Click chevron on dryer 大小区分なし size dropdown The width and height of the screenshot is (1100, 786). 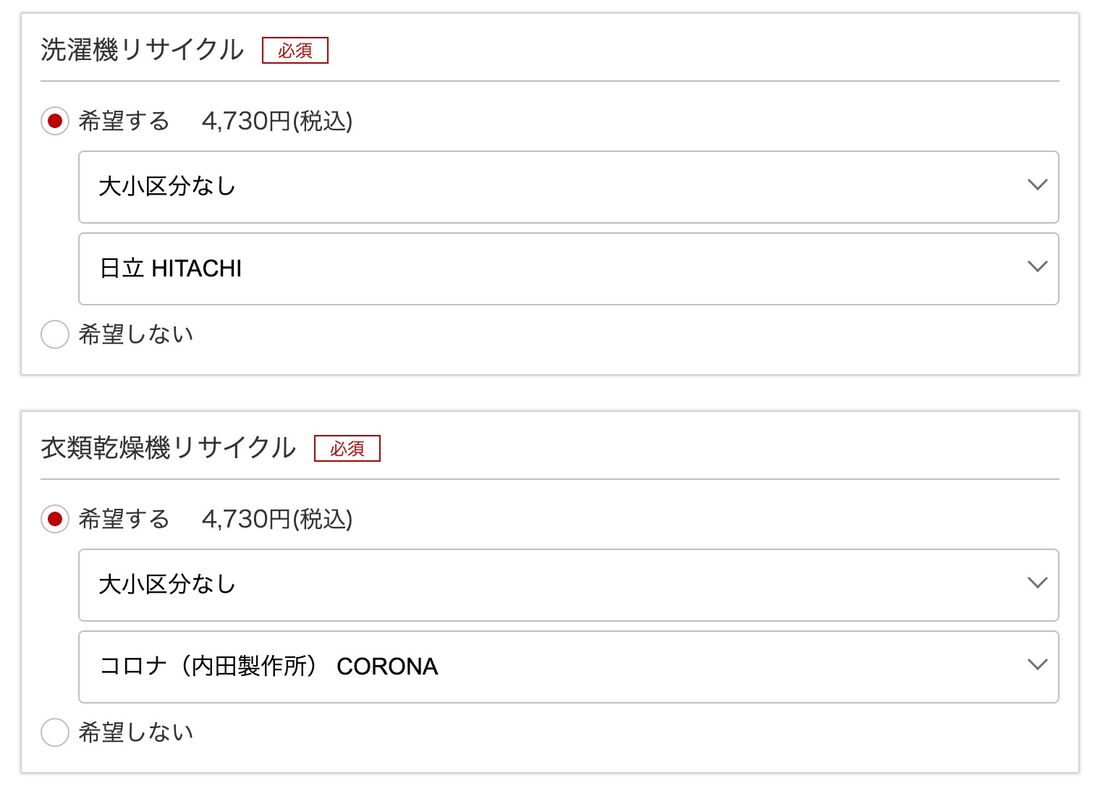point(1037,584)
